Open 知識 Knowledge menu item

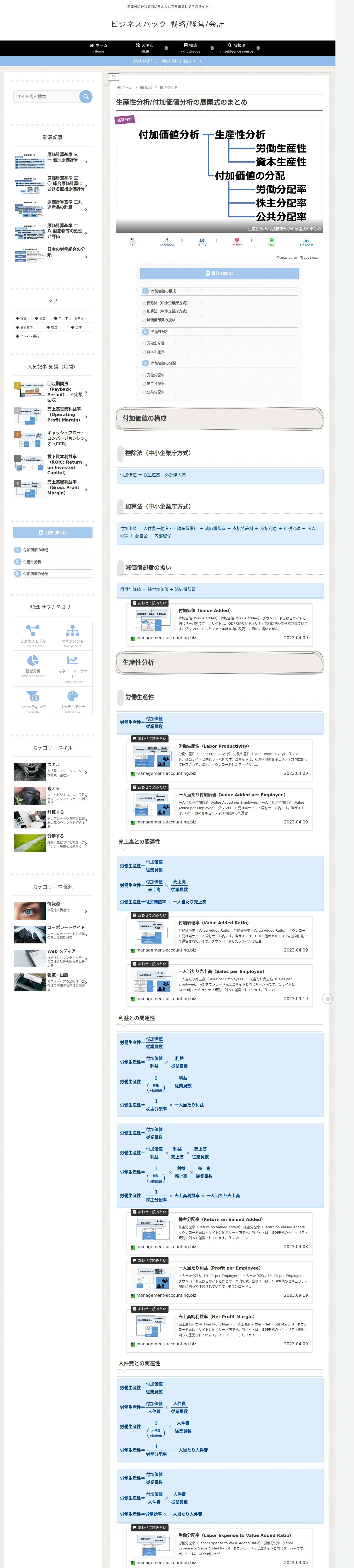pos(190,48)
